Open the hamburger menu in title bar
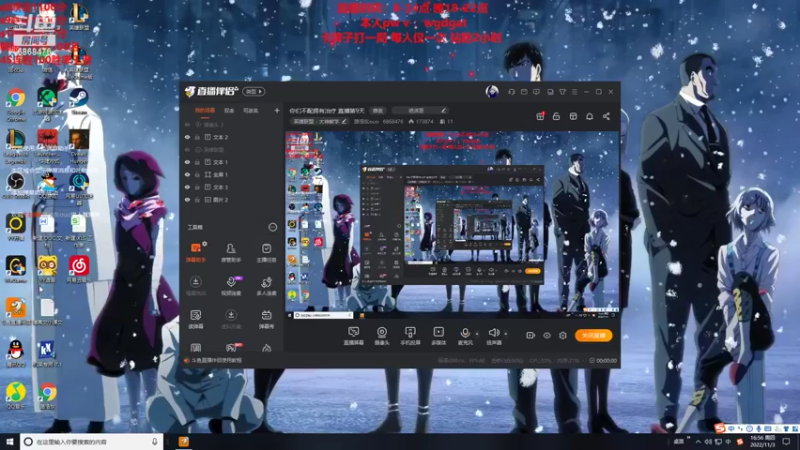 574,92
